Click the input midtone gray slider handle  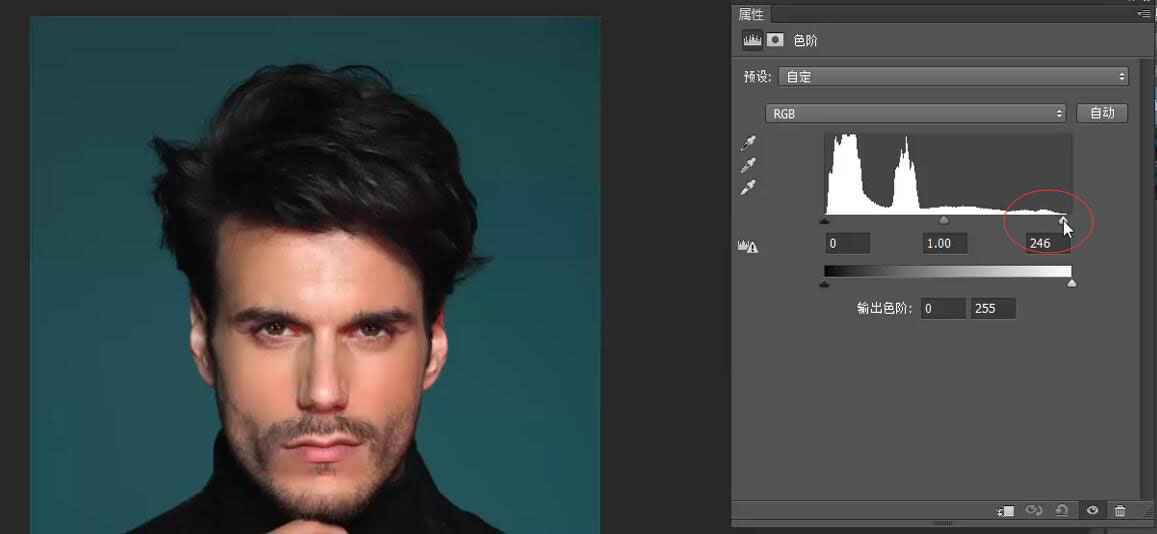pos(943,220)
